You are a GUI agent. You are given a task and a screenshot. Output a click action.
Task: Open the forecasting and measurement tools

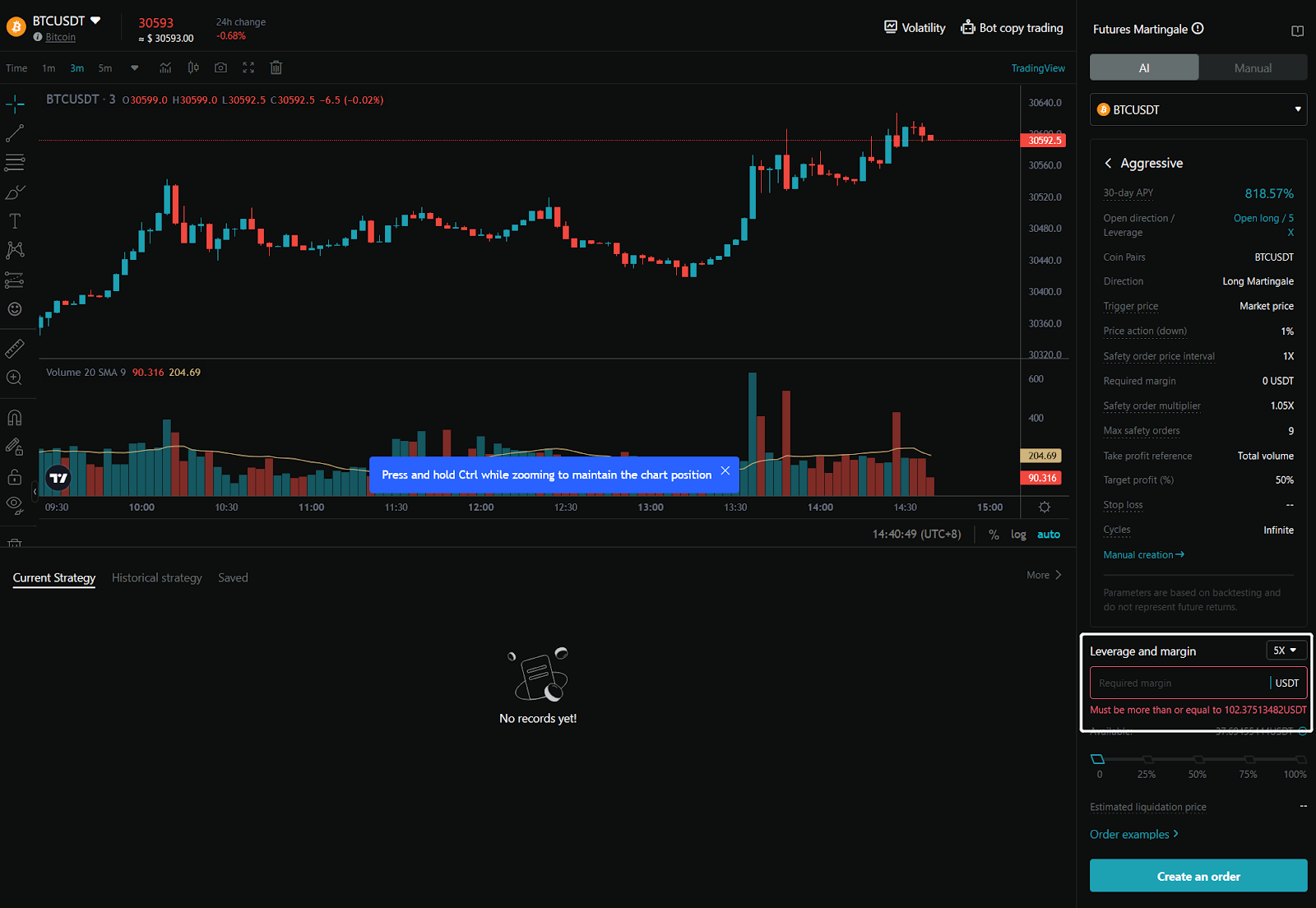15,280
